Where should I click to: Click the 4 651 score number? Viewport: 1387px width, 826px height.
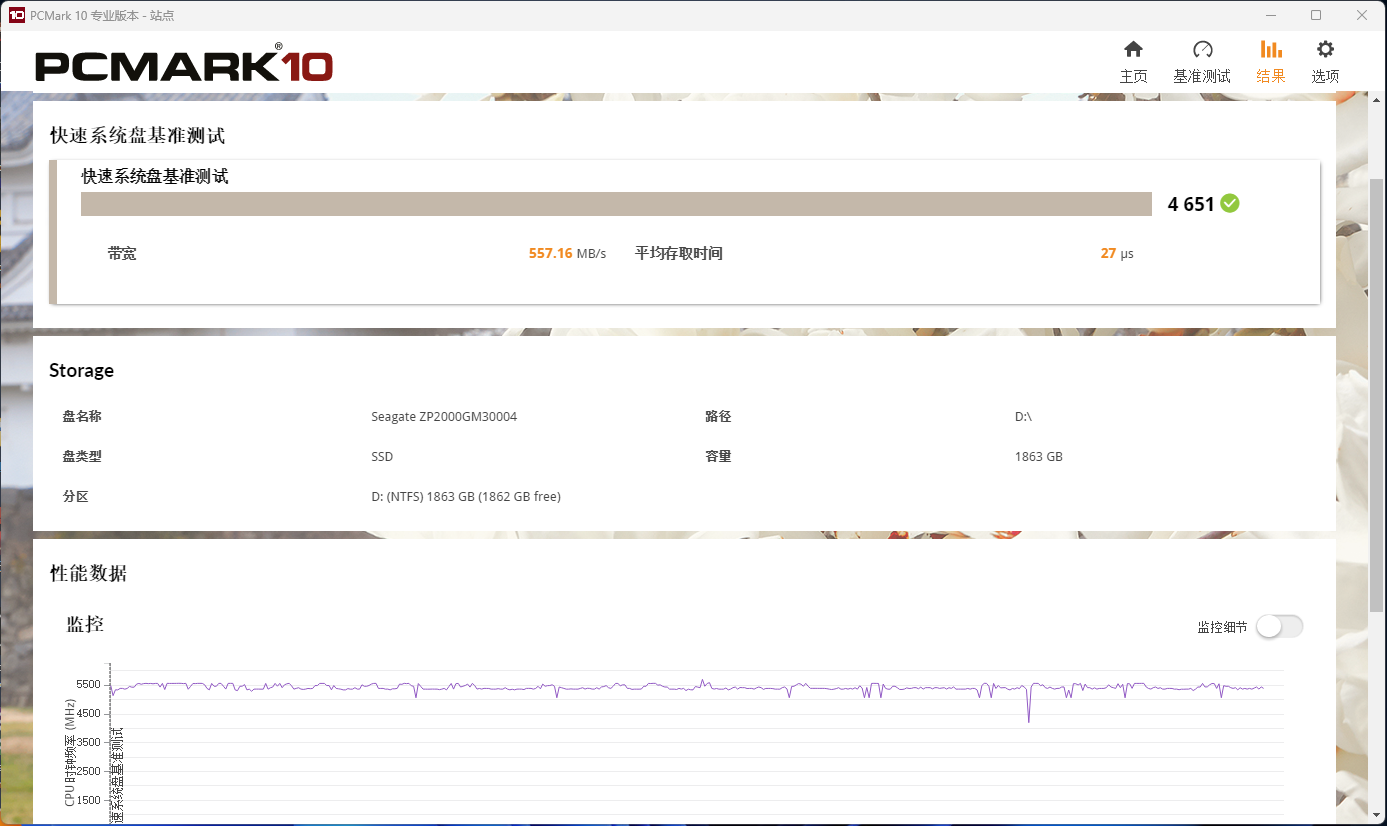click(x=1190, y=205)
